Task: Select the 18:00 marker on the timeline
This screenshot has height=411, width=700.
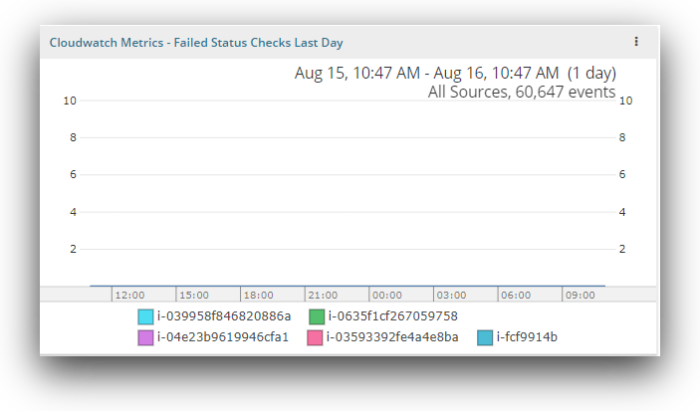Action: coord(258,295)
